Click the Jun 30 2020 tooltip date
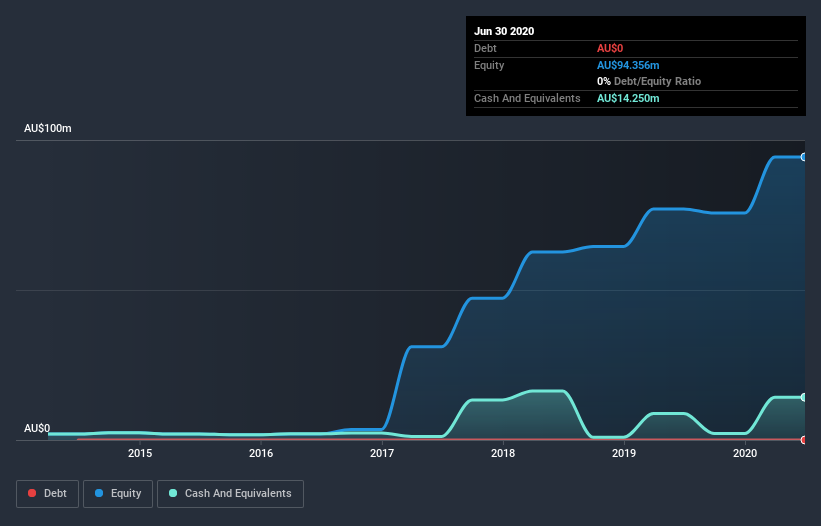Viewport: 821px width, 526px height. click(504, 31)
